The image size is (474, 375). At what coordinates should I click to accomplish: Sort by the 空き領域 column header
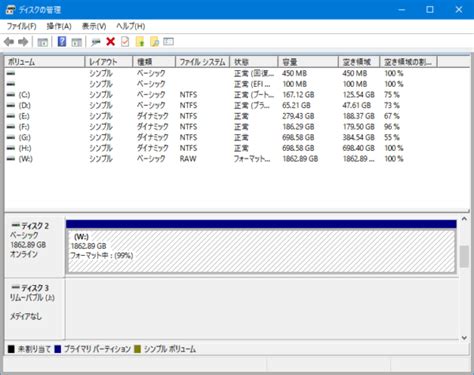(359, 62)
